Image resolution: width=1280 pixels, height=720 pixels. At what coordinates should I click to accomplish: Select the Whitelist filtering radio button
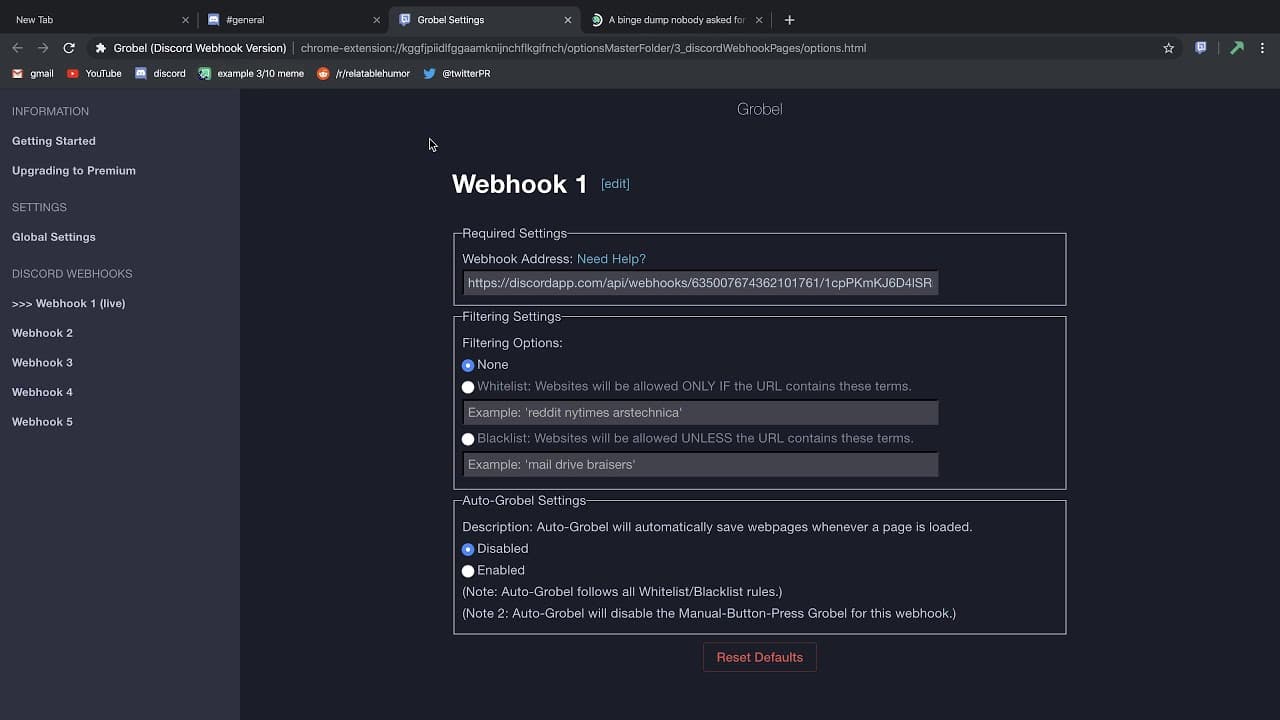tap(468, 387)
